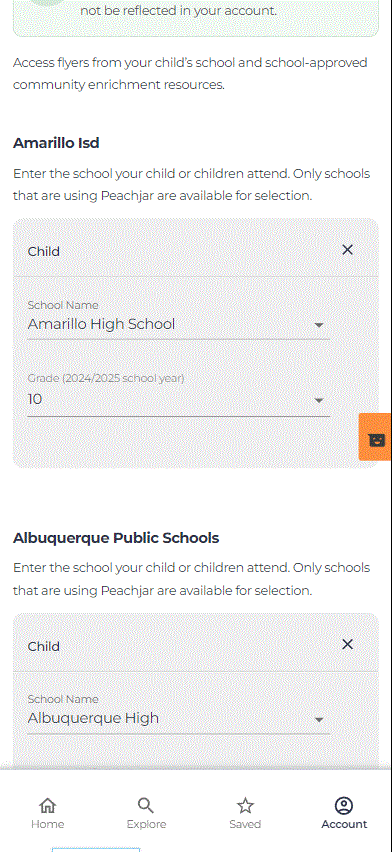The image size is (392, 852).
Task: Switch to the Explore tab label
Action: coord(146,824)
